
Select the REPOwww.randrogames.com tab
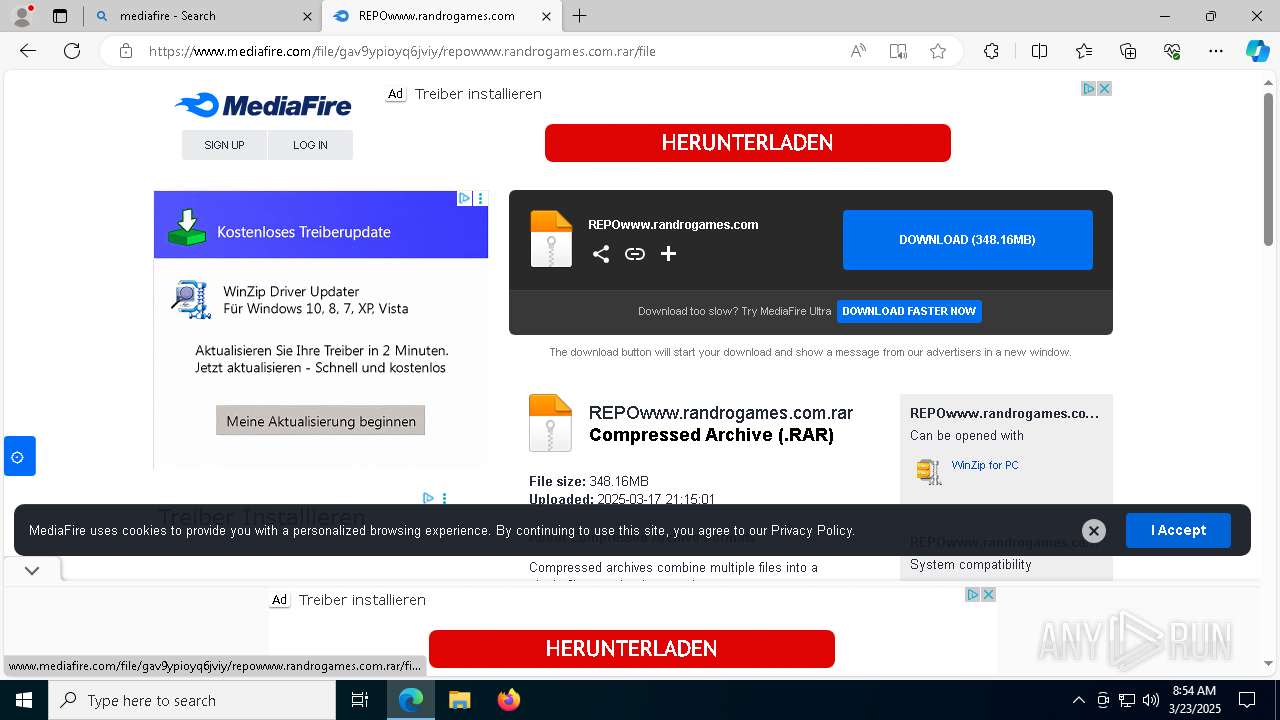click(440, 16)
